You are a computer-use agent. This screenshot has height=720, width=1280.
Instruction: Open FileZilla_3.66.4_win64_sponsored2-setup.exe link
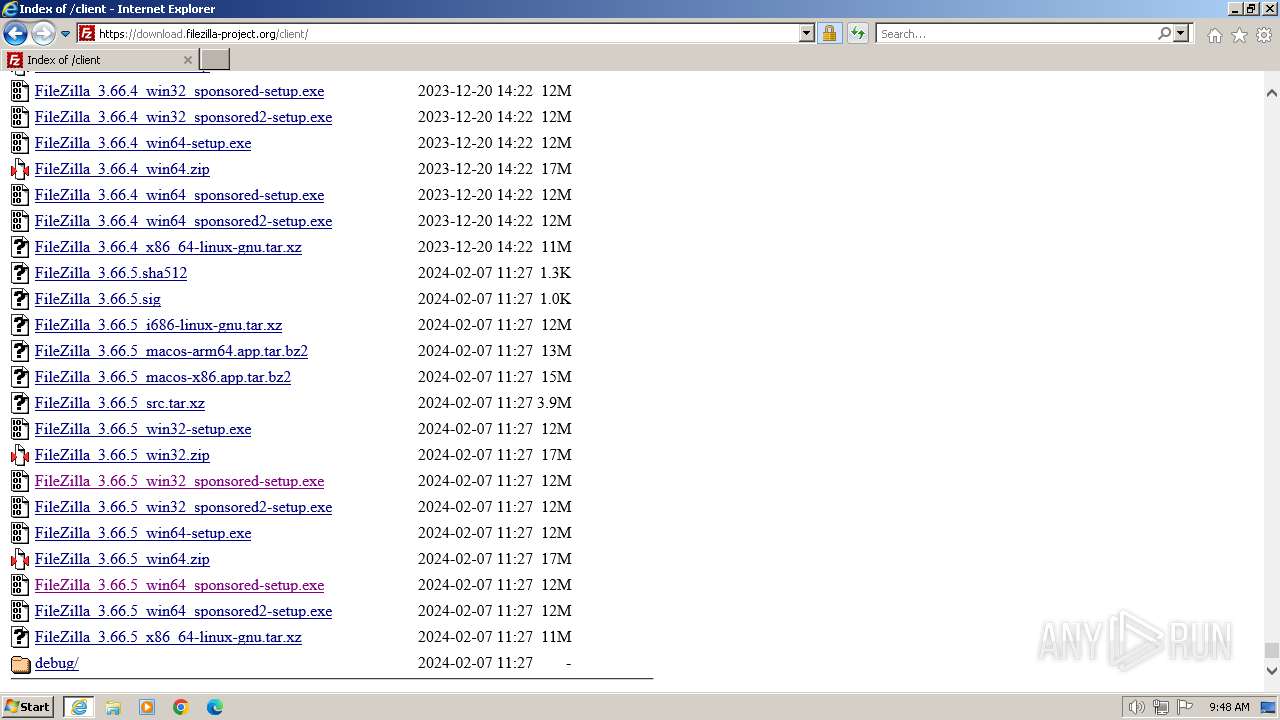click(183, 221)
